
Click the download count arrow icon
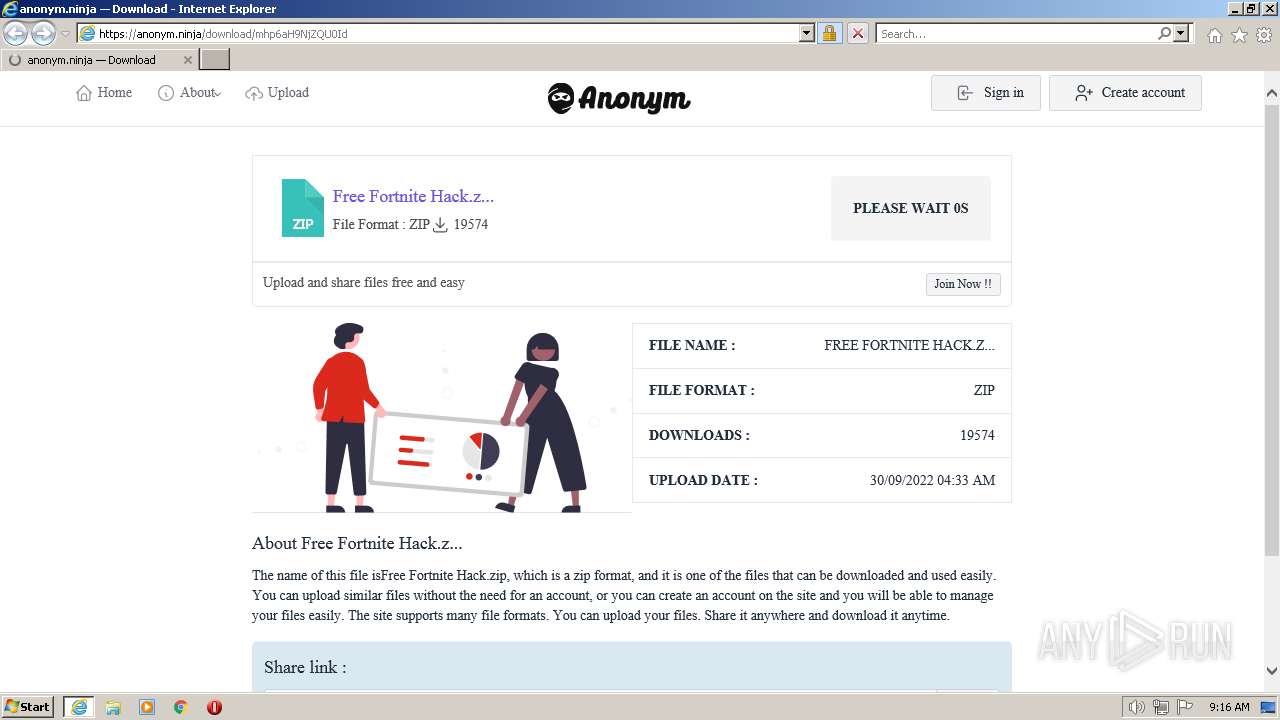(440, 225)
